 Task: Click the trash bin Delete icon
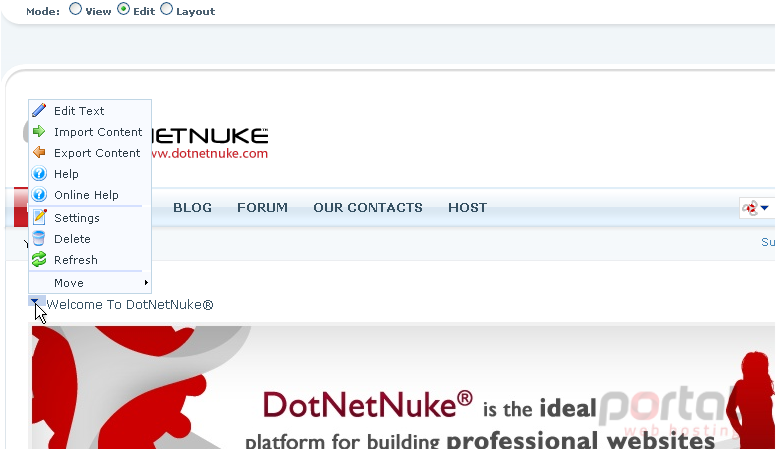tap(39, 239)
